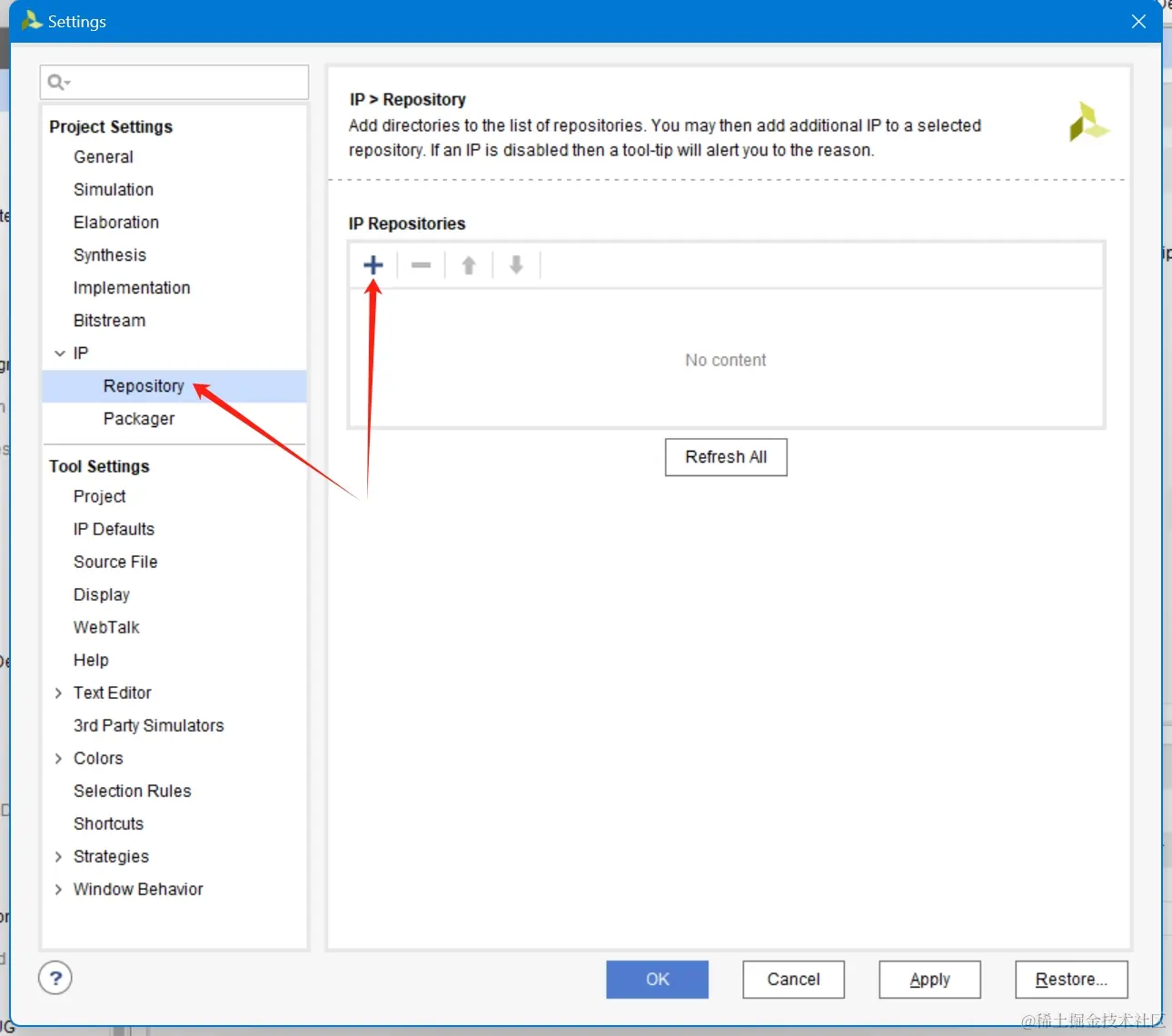Move repository up with up arrow
The height and width of the screenshot is (1036, 1172).
pos(469,265)
